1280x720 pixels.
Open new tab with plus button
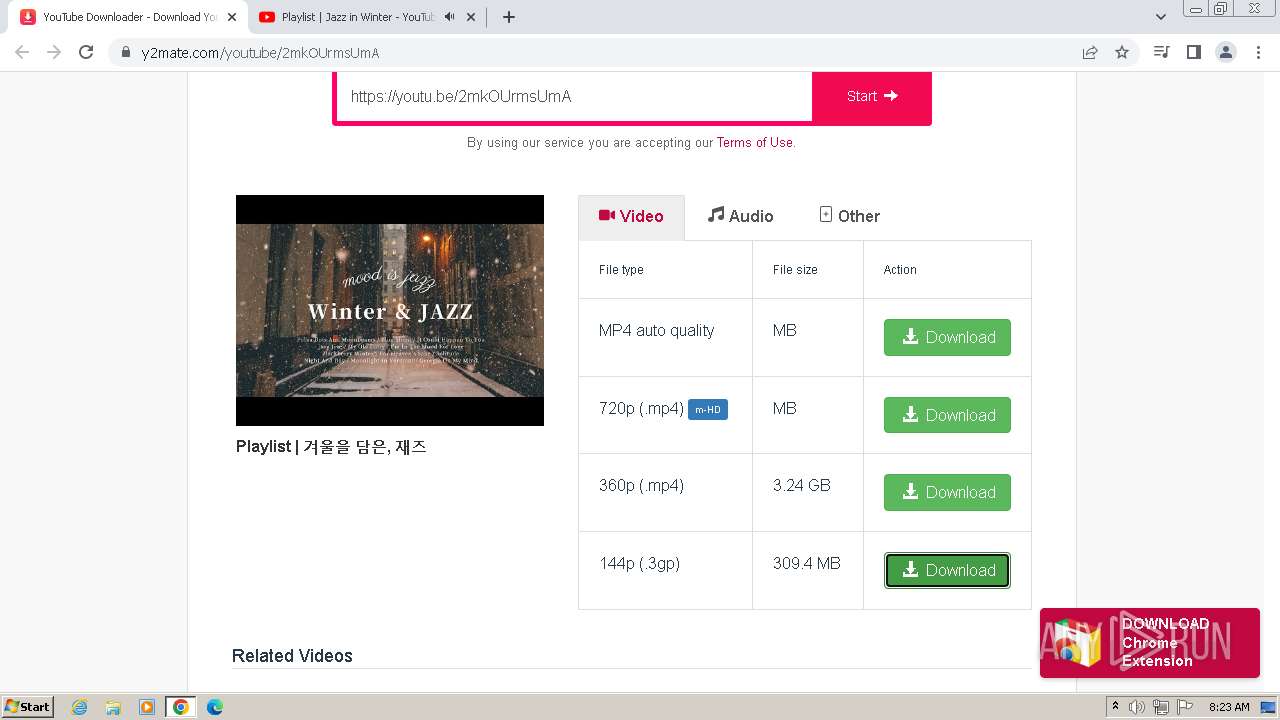click(x=508, y=17)
